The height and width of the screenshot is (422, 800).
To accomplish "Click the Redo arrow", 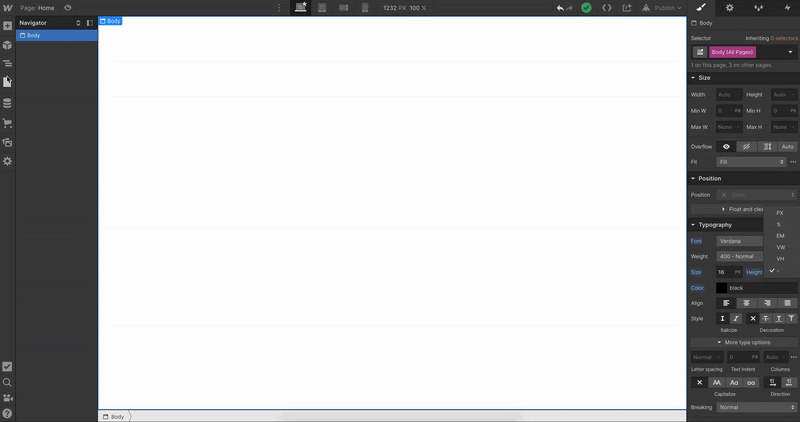I will pyautogui.click(x=569, y=8).
